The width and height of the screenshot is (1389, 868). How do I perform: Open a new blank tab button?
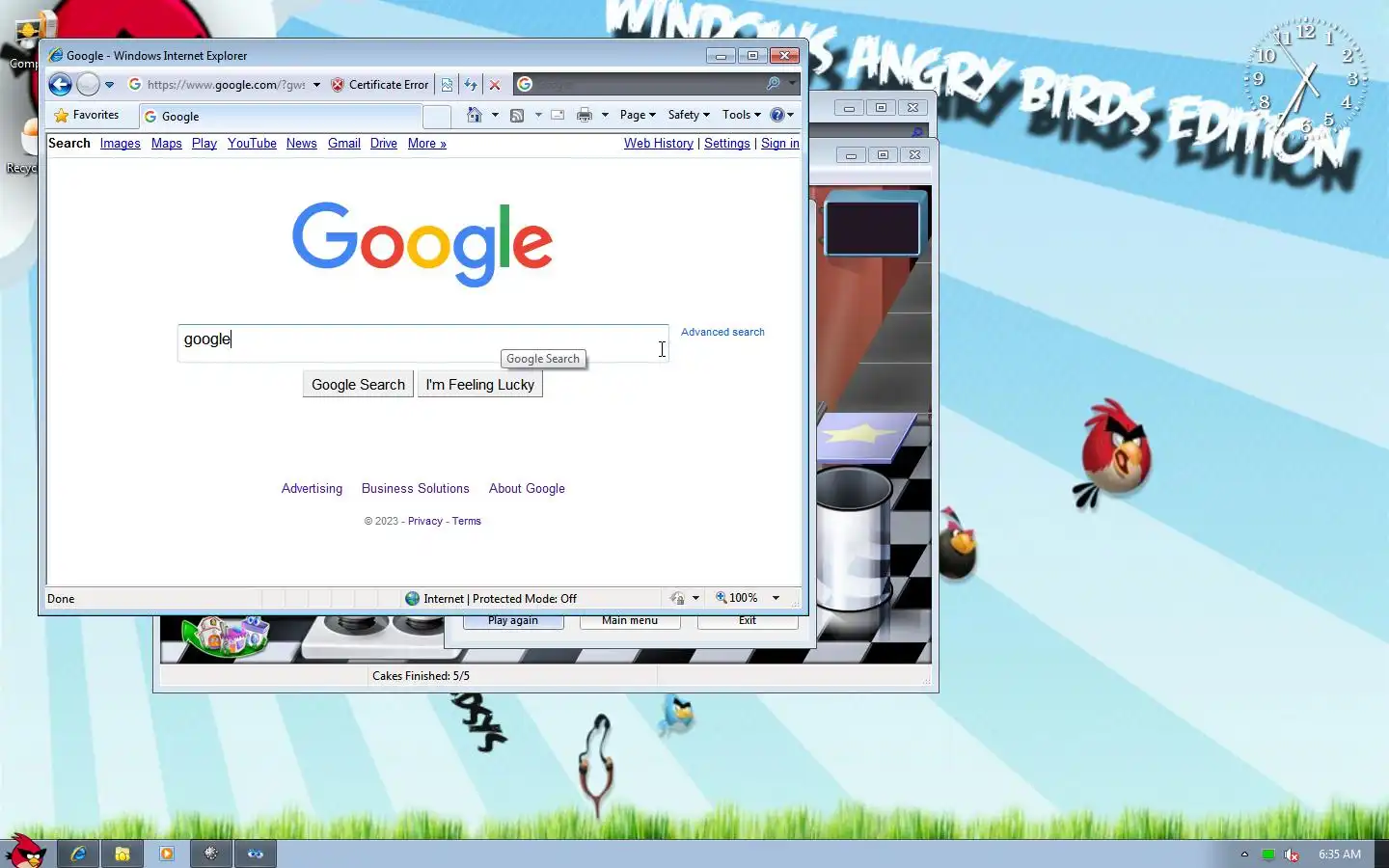(x=437, y=116)
